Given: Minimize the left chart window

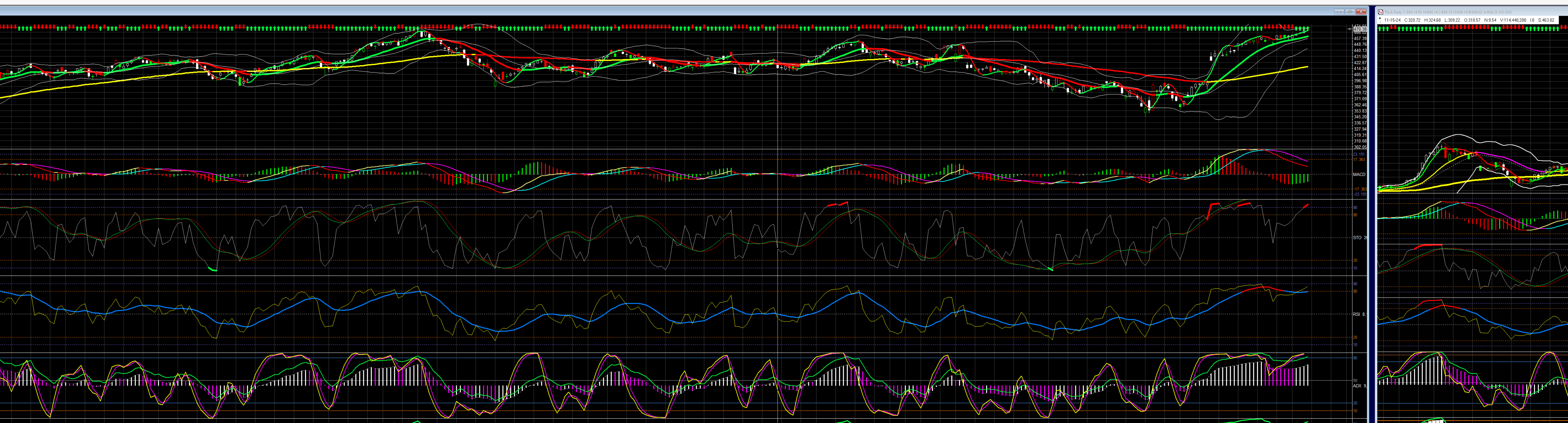Looking at the screenshot, I should coord(1339,12).
